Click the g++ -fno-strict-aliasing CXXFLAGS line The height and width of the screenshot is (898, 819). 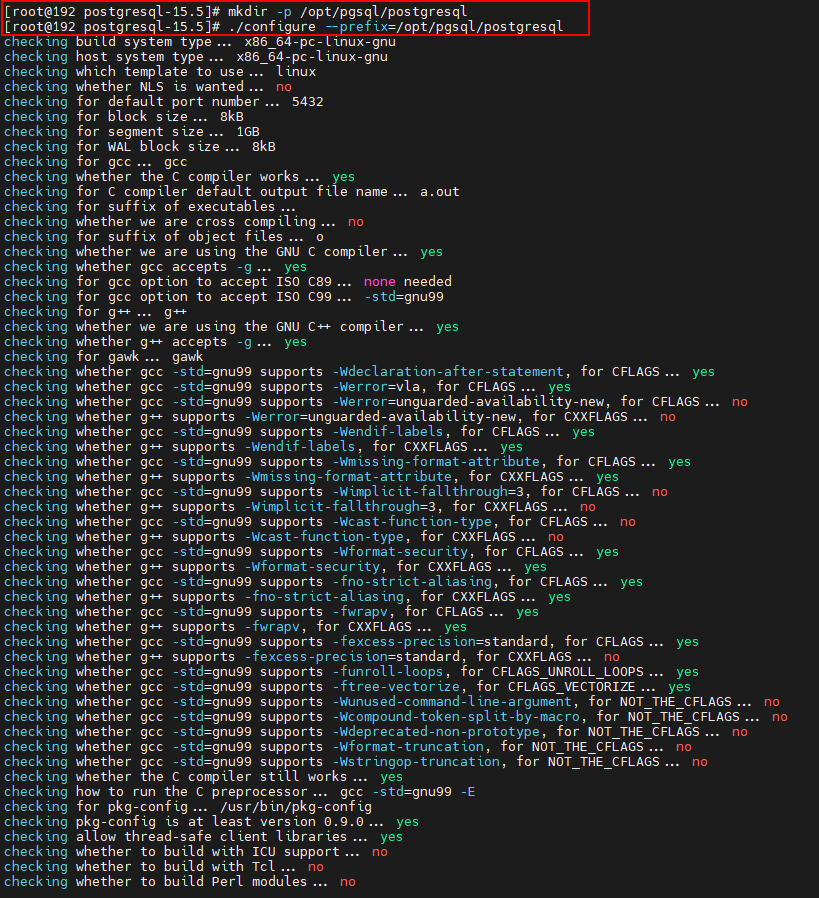[x=288, y=596]
